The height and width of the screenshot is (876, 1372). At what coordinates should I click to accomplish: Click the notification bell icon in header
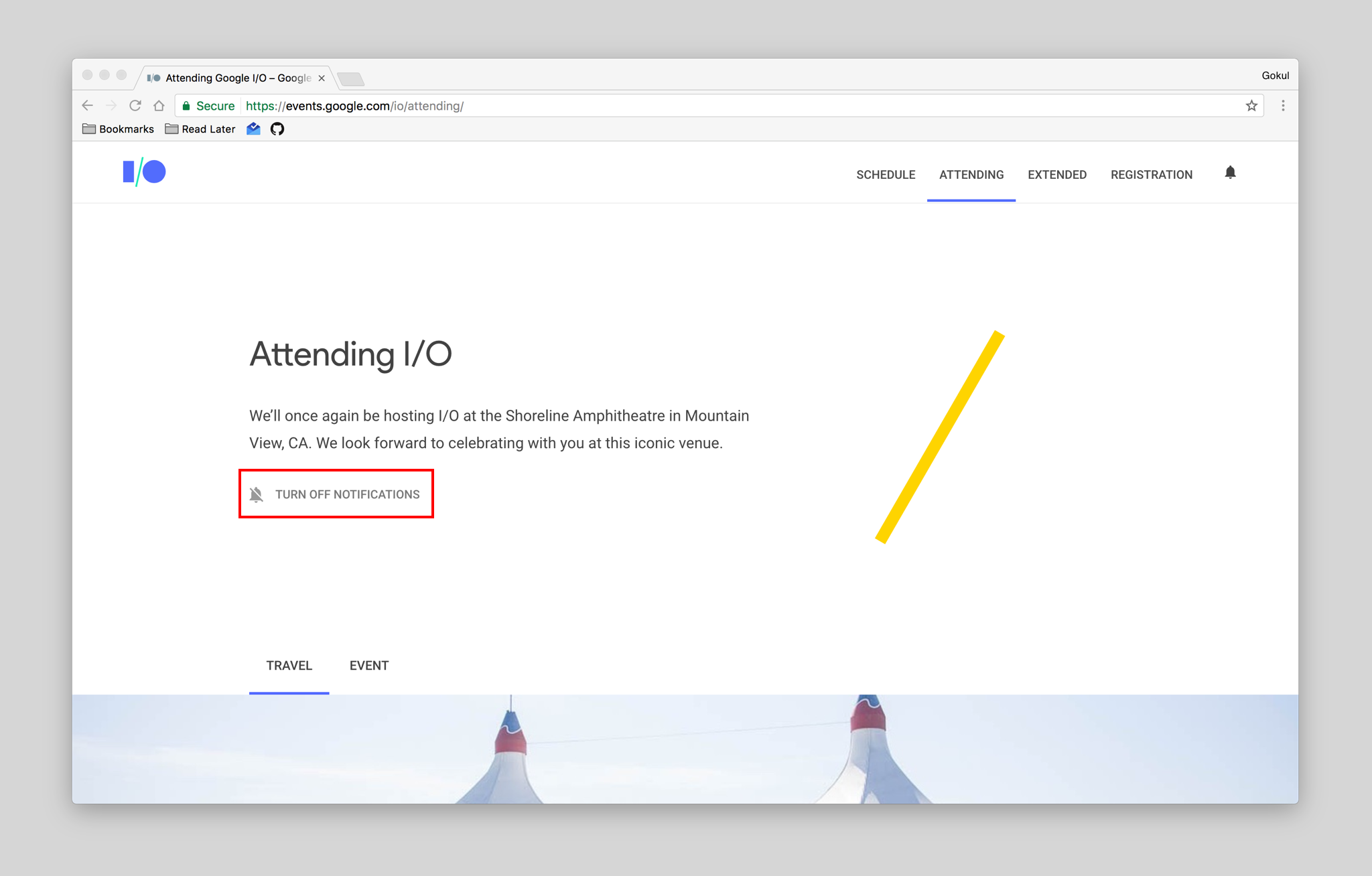tap(1230, 173)
